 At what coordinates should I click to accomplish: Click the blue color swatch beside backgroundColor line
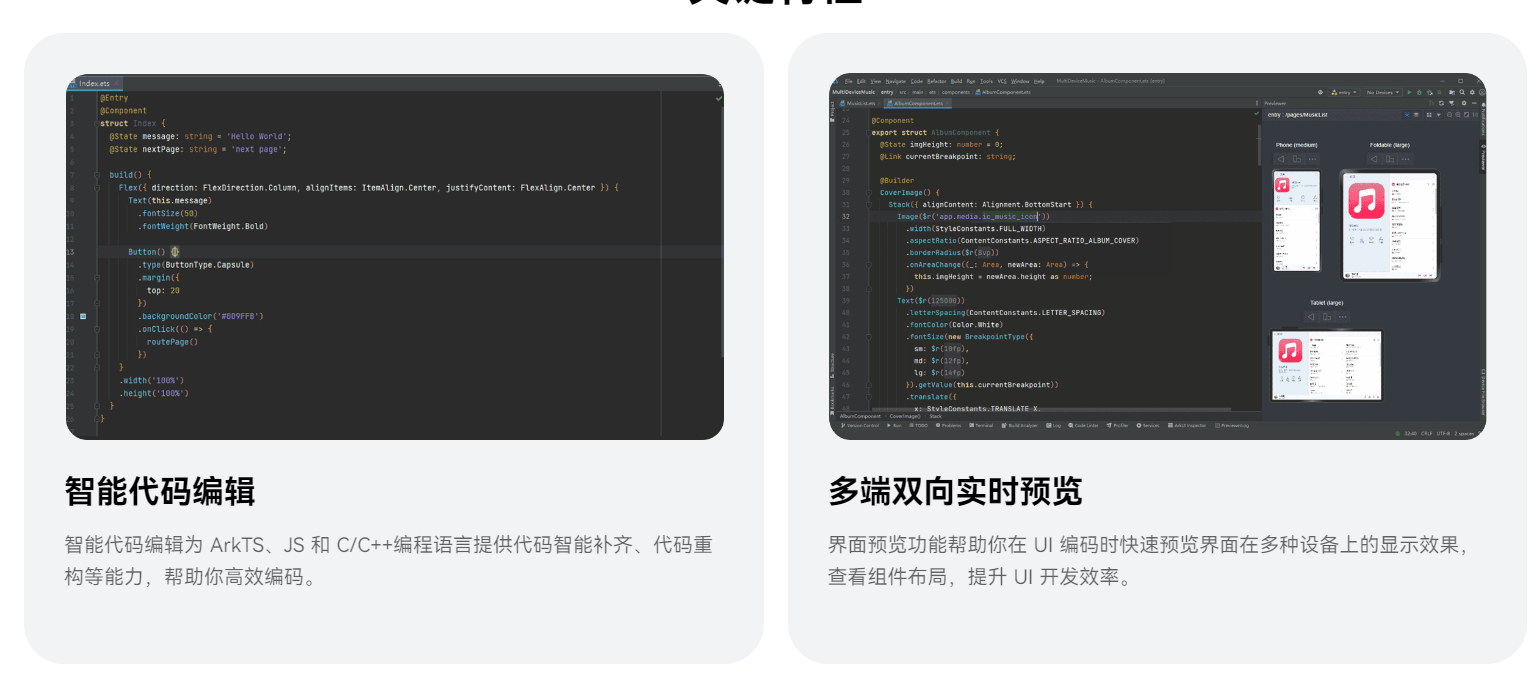click(82, 316)
